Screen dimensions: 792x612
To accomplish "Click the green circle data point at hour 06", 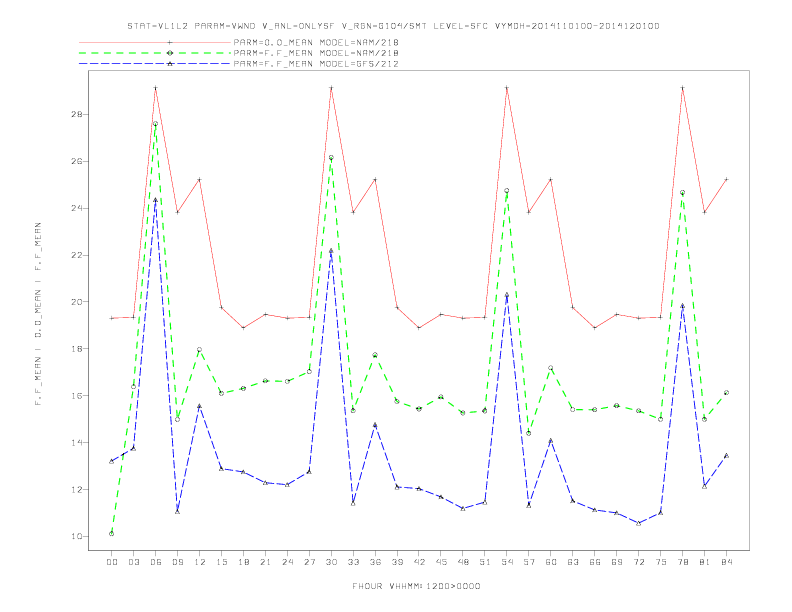I will (x=156, y=124).
